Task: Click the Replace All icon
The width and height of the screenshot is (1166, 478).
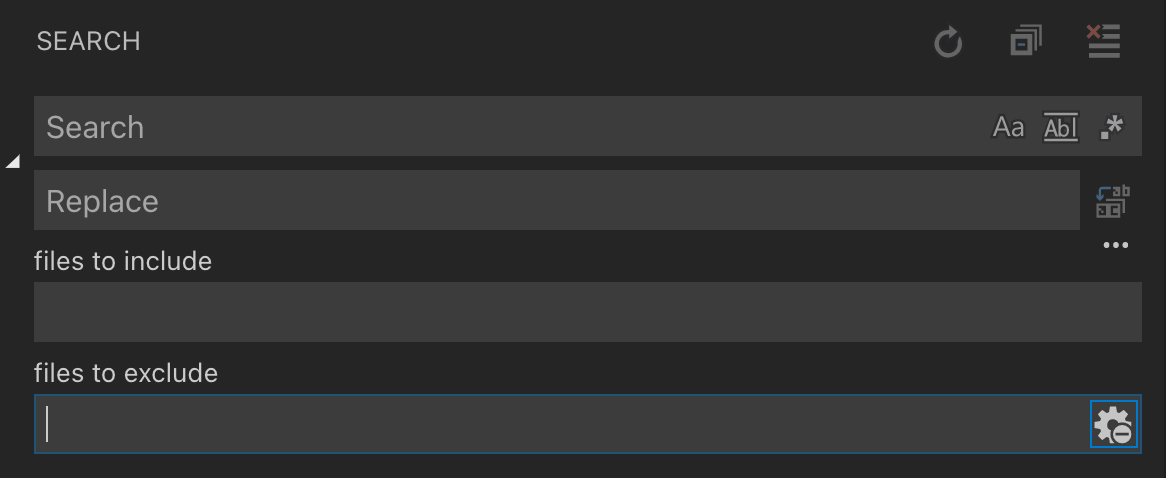Action: coord(1112,201)
